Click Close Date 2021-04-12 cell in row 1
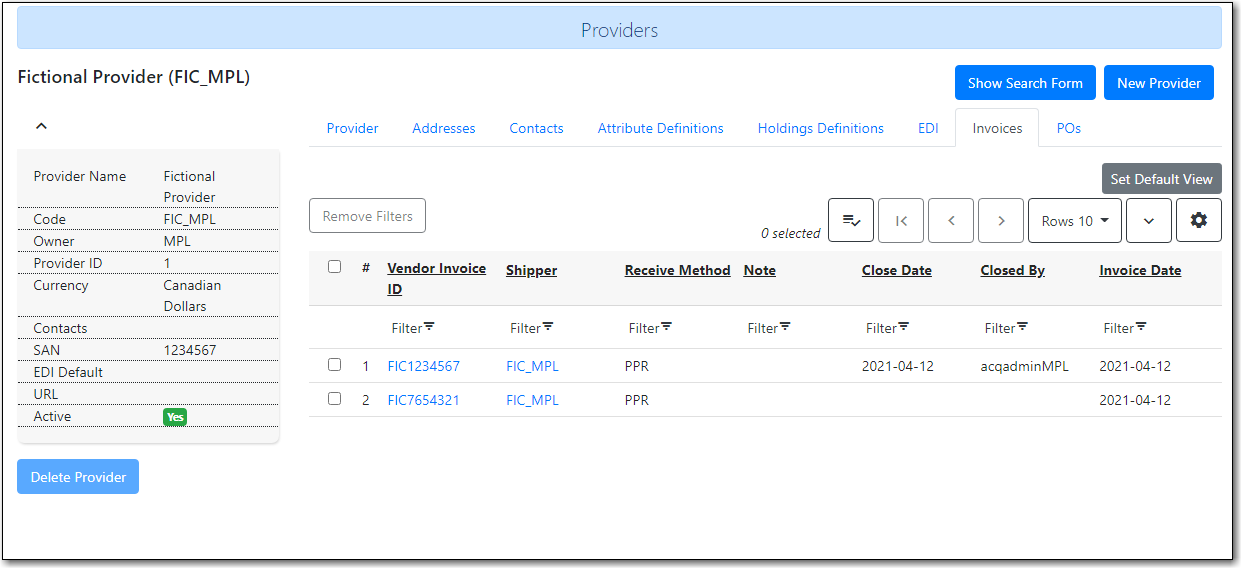This screenshot has height=568, width=1241. coord(898,366)
